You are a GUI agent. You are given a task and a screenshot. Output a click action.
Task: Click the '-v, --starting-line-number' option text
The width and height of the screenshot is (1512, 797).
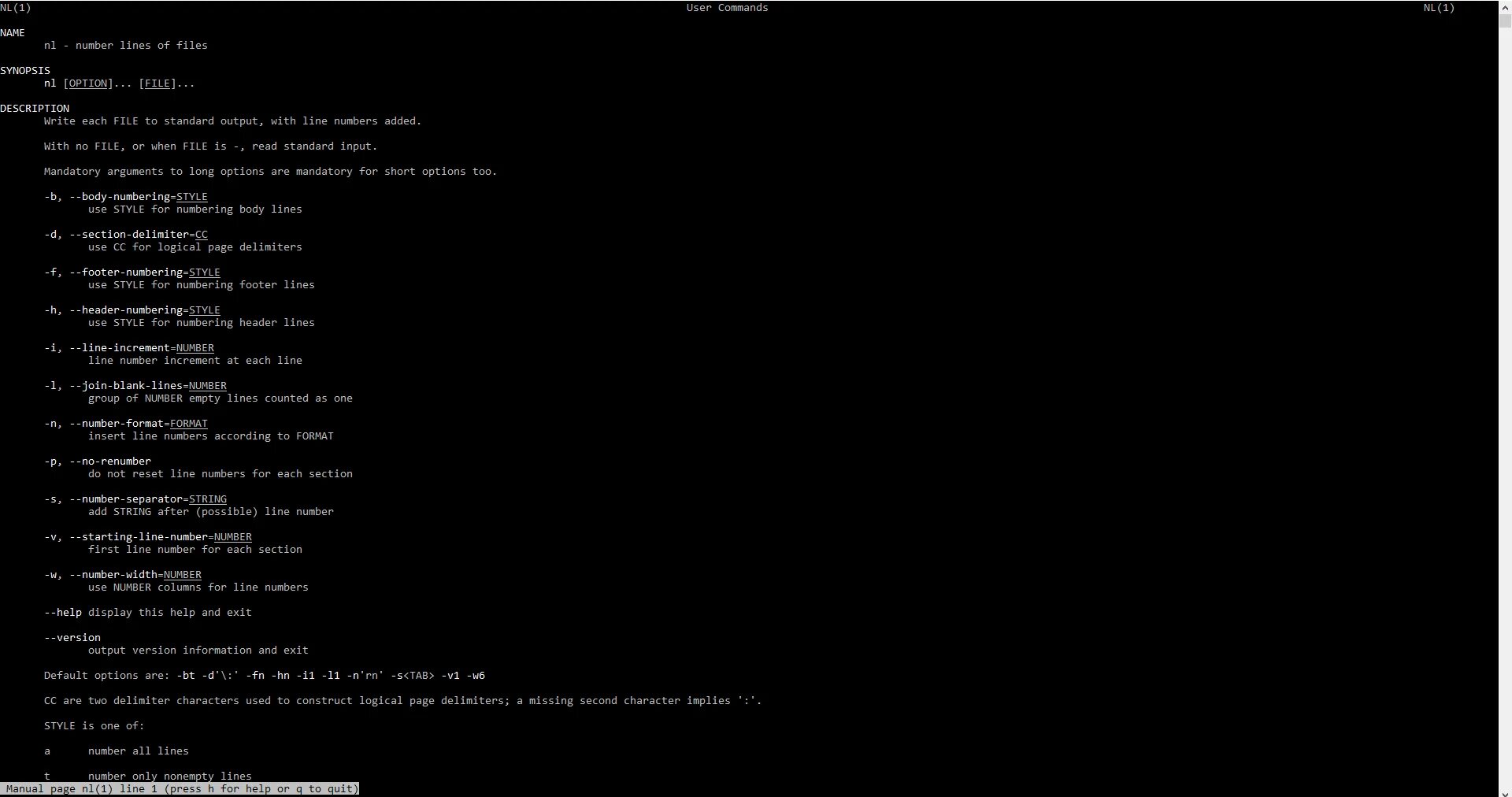point(126,536)
